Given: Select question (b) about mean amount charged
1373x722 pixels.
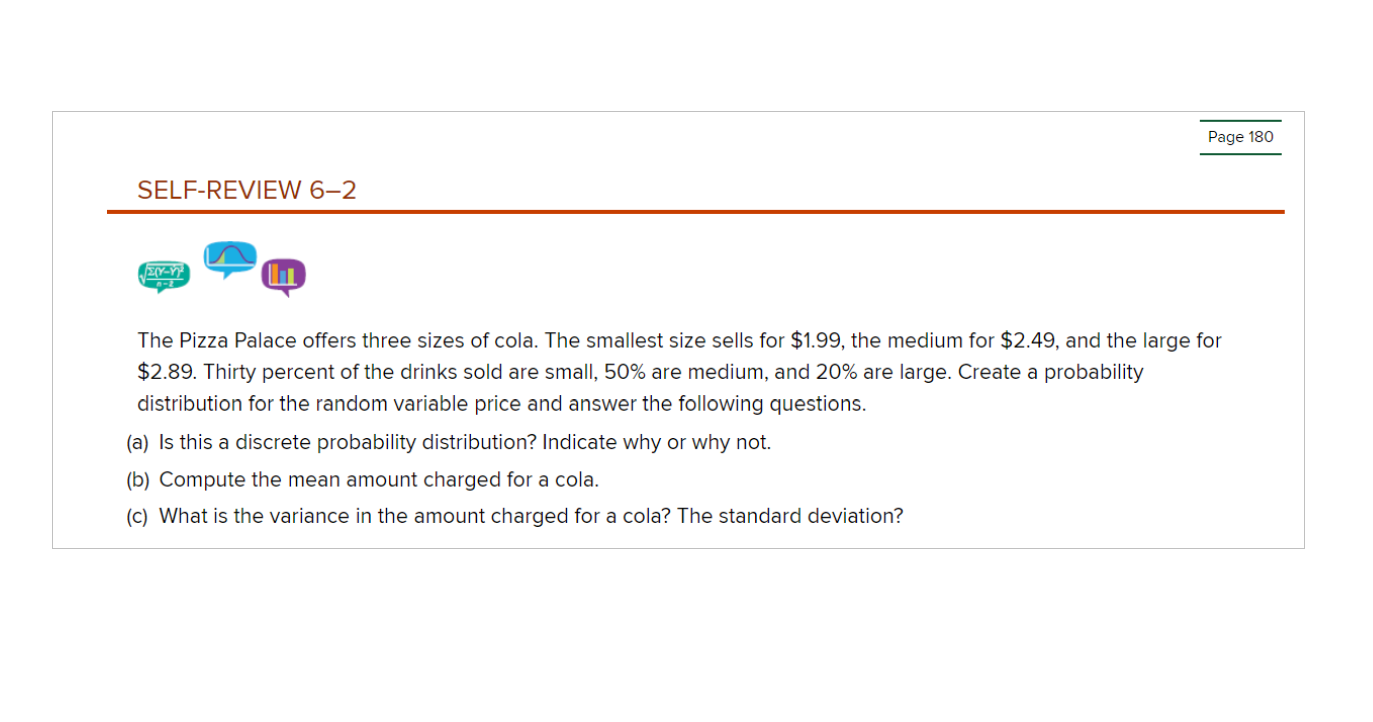Looking at the screenshot, I should pos(362,479).
